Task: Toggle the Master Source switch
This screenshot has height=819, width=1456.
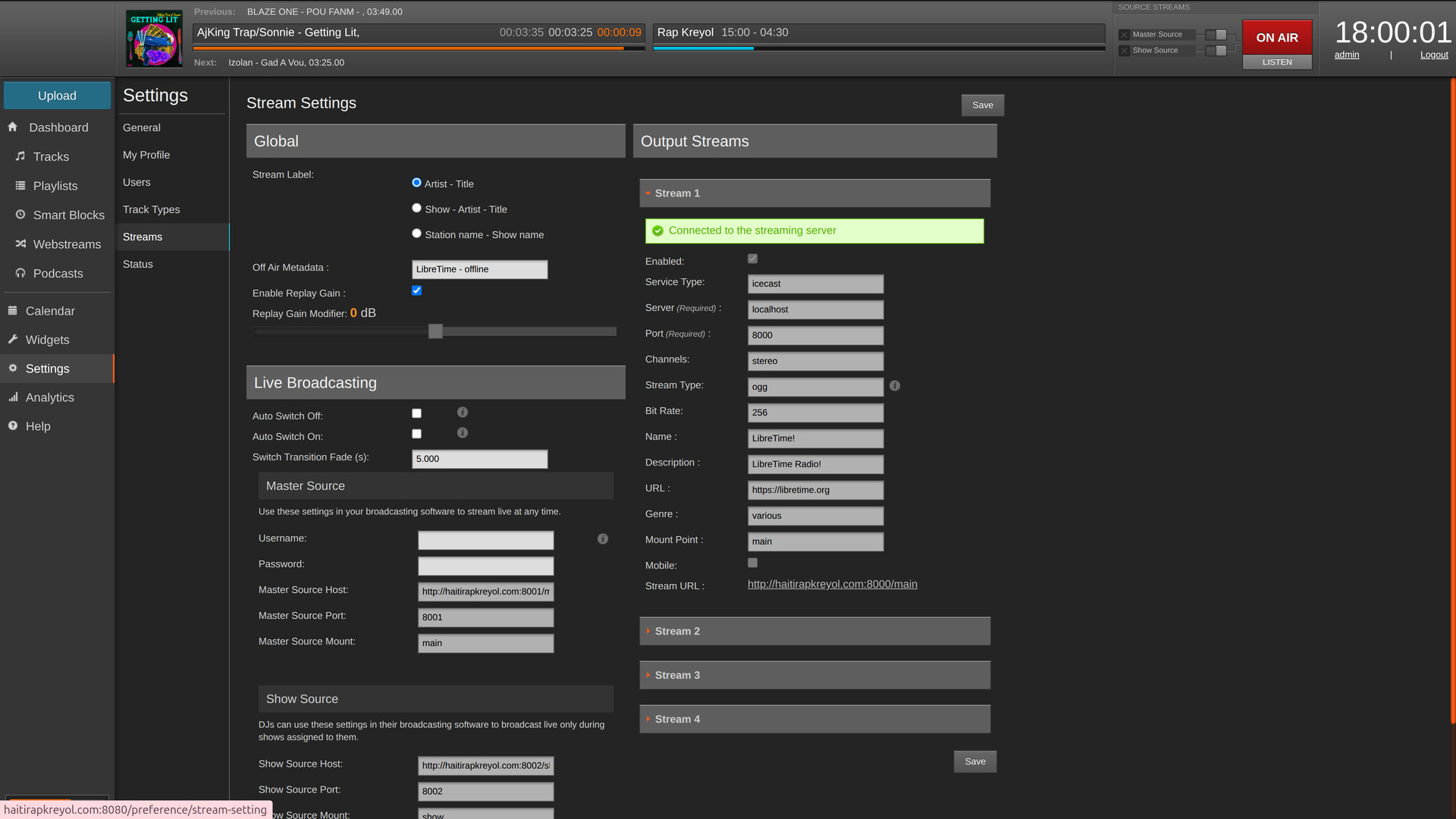Action: tap(1216, 35)
